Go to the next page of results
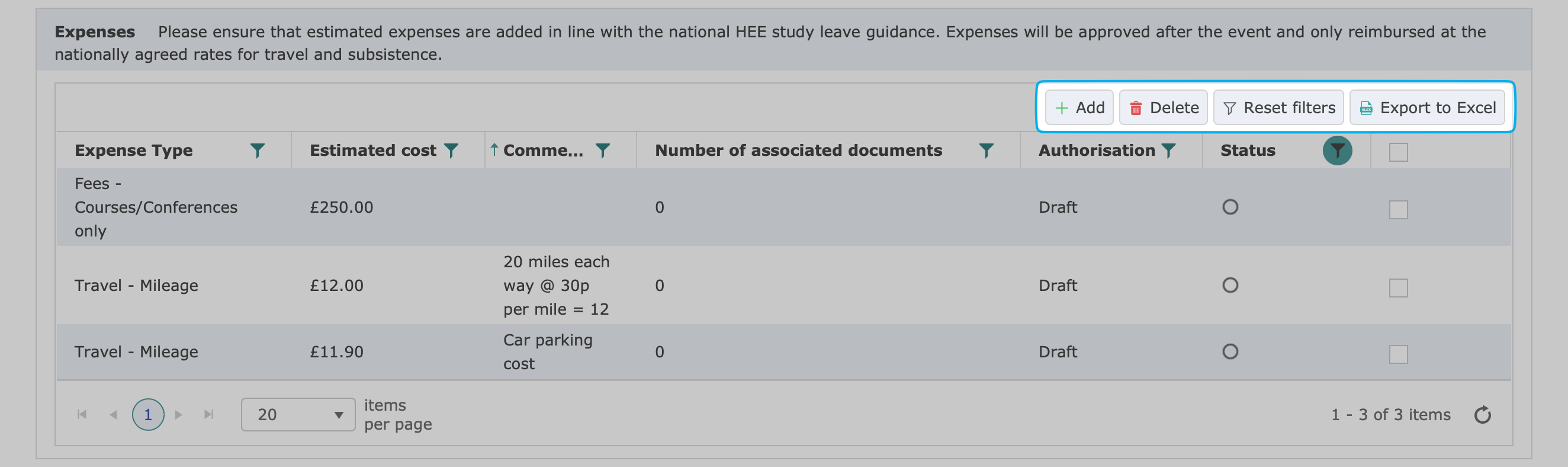 point(178,415)
